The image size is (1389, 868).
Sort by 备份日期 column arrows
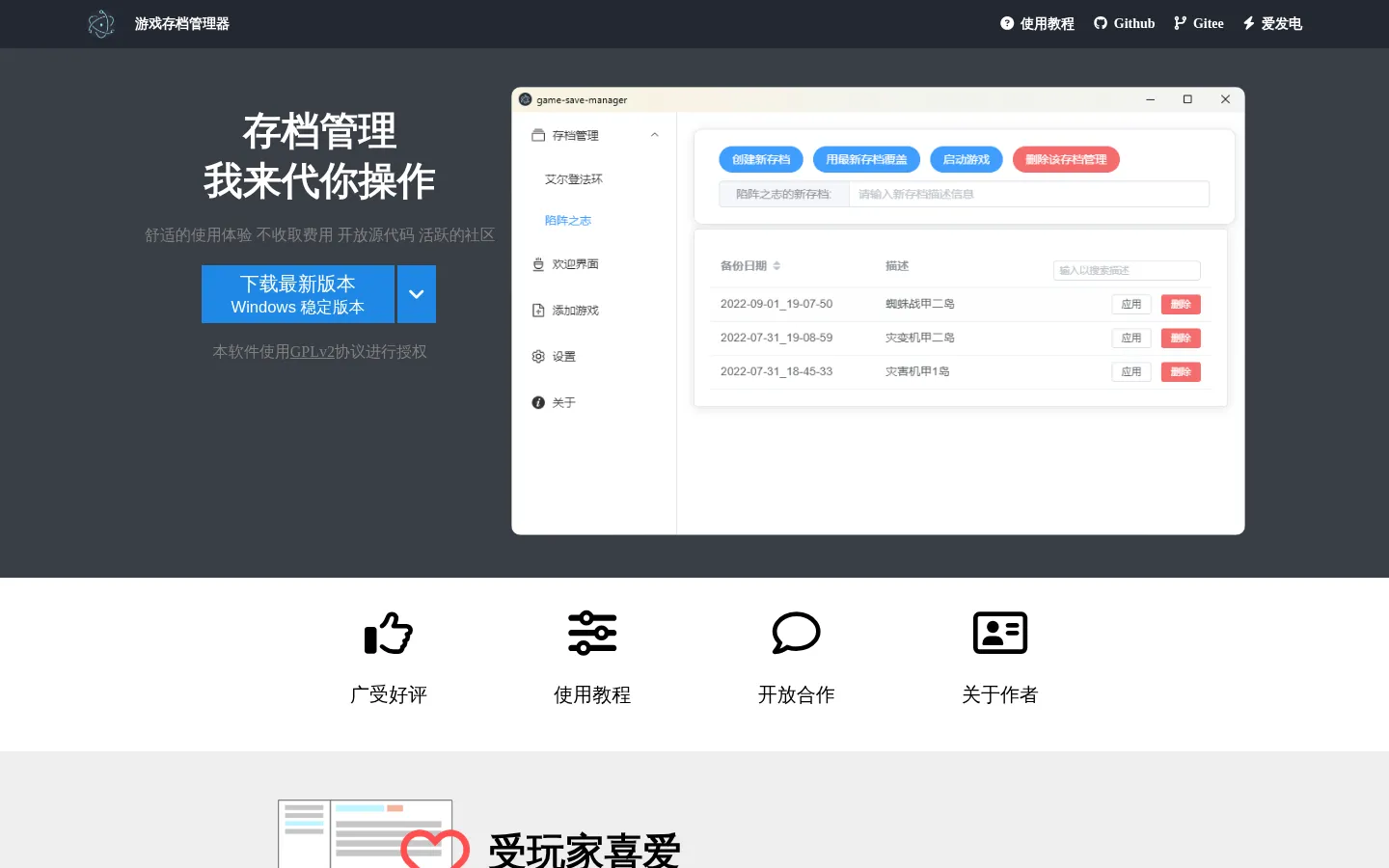point(776,266)
